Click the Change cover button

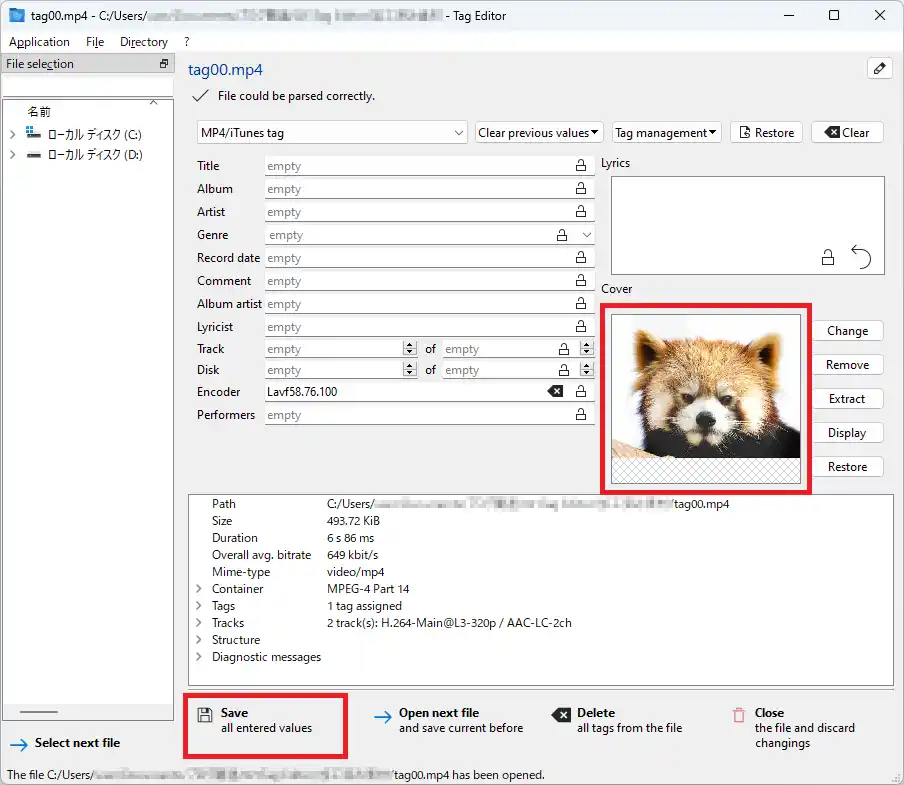point(847,331)
